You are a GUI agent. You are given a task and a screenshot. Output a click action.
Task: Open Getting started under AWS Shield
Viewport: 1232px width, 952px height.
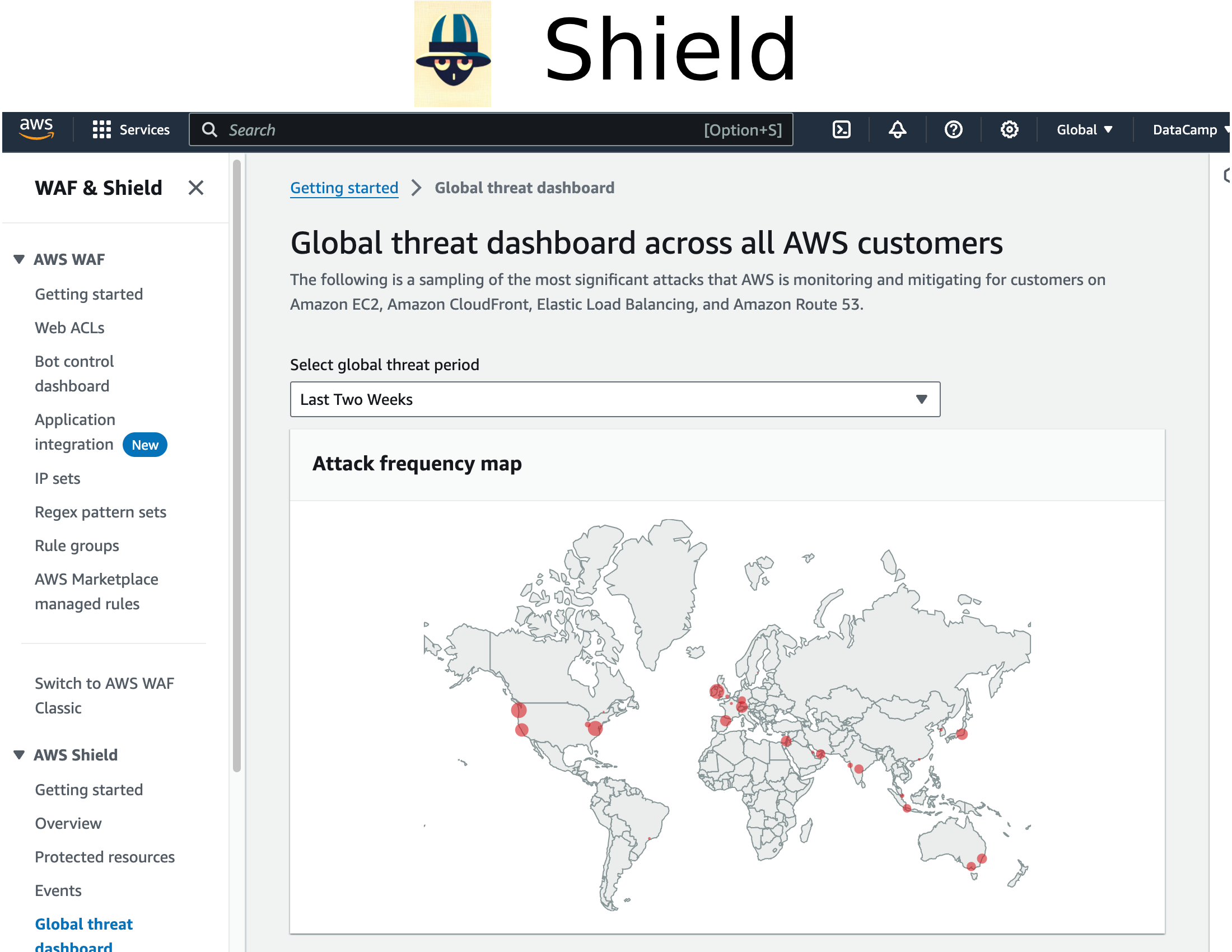tap(88, 790)
